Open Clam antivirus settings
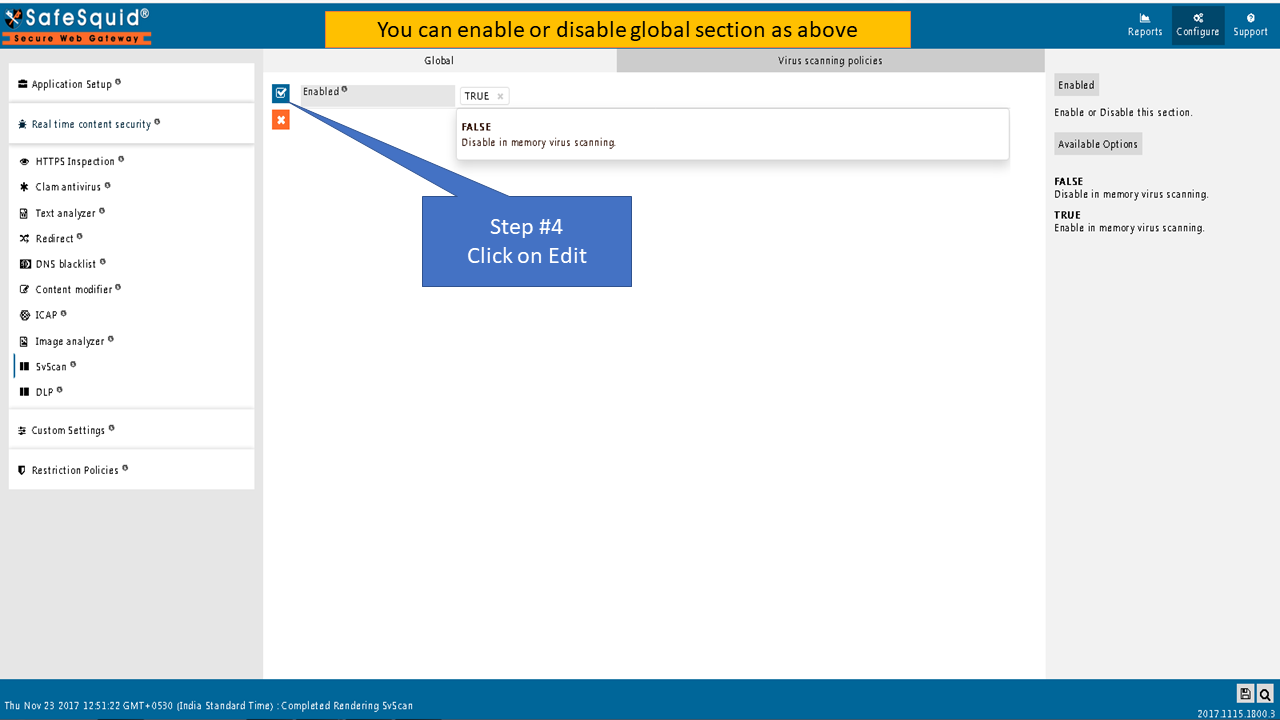The image size is (1280, 720). pyautogui.click(x=68, y=187)
